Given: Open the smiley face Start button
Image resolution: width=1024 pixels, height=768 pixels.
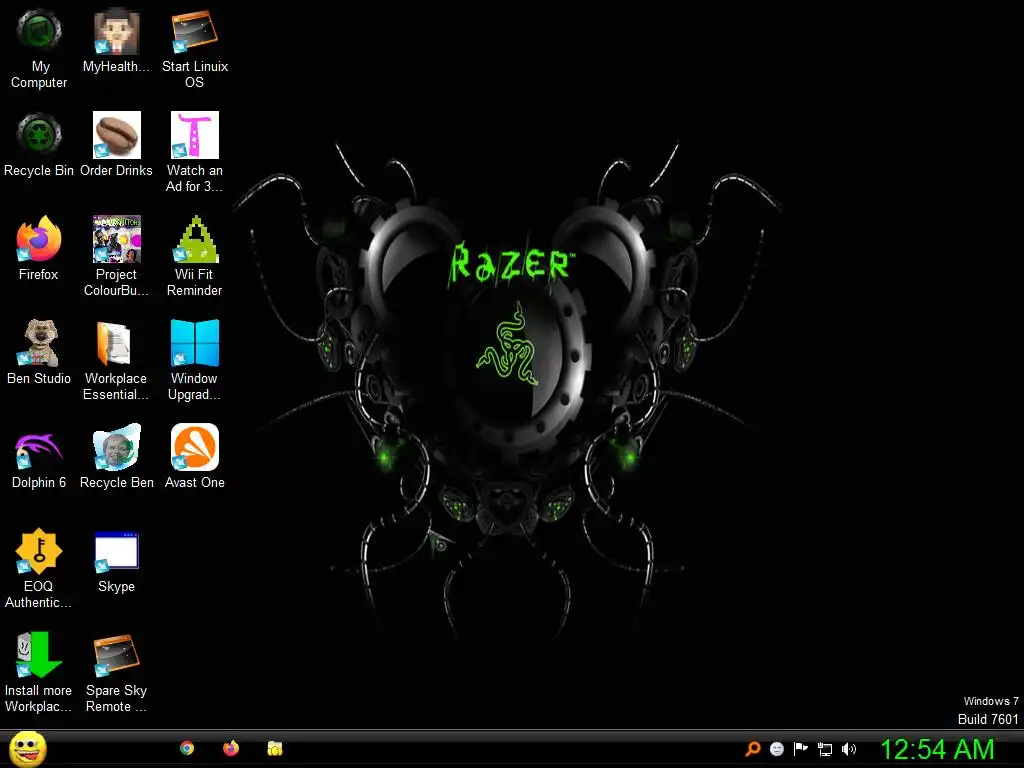Looking at the screenshot, I should tap(27, 748).
